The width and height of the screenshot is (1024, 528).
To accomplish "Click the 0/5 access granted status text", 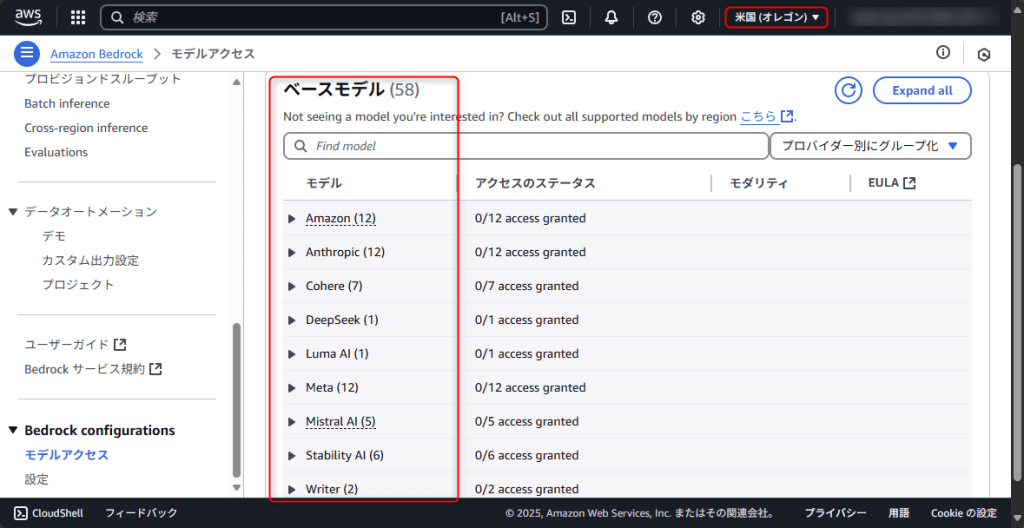I will pyautogui.click(x=526, y=422).
